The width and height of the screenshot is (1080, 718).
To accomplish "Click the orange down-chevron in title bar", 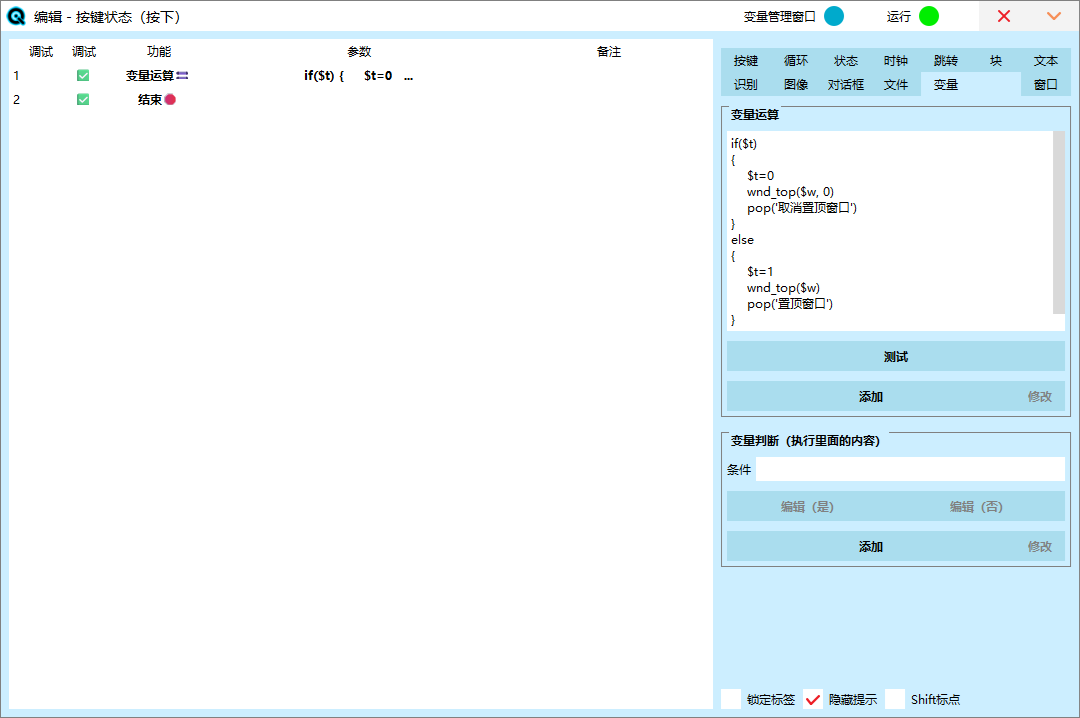I will 1053,16.
